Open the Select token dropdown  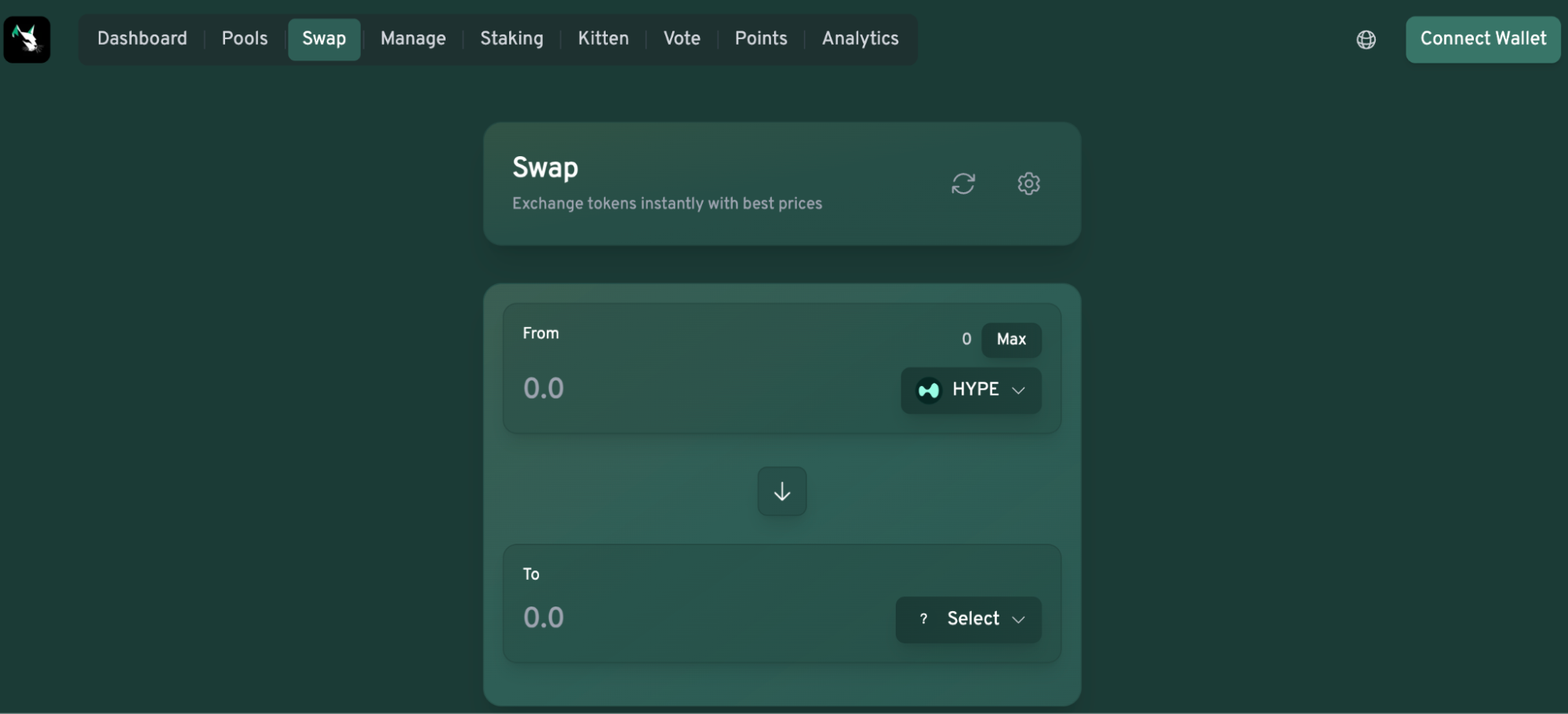click(968, 619)
